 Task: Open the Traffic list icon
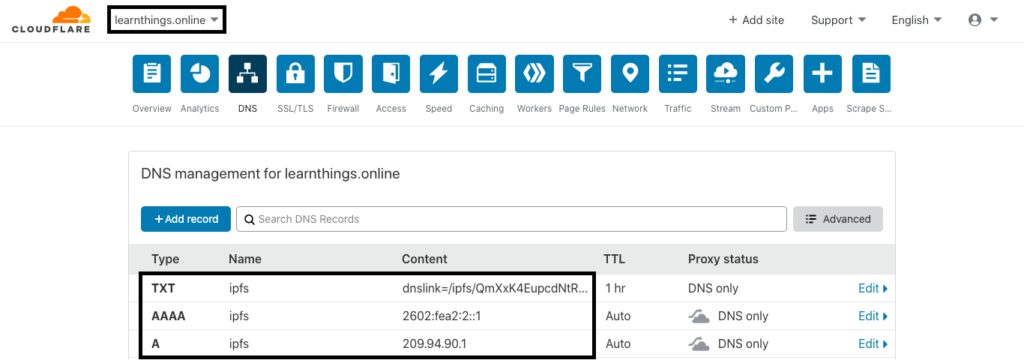678,74
